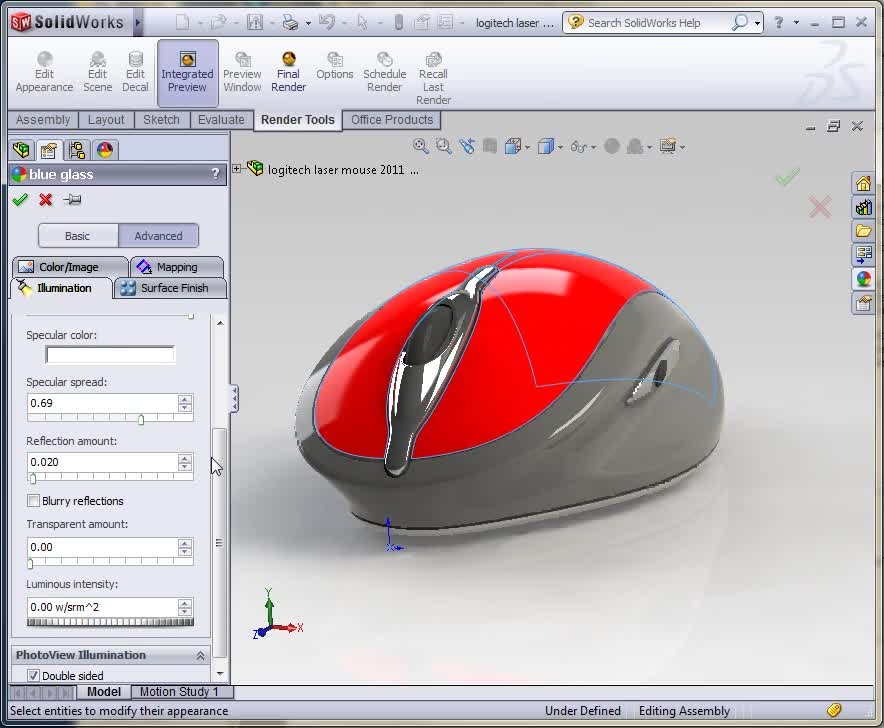Open the File Explorer task pane
This screenshot has width=884, height=728.
click(x=863, y=231)
